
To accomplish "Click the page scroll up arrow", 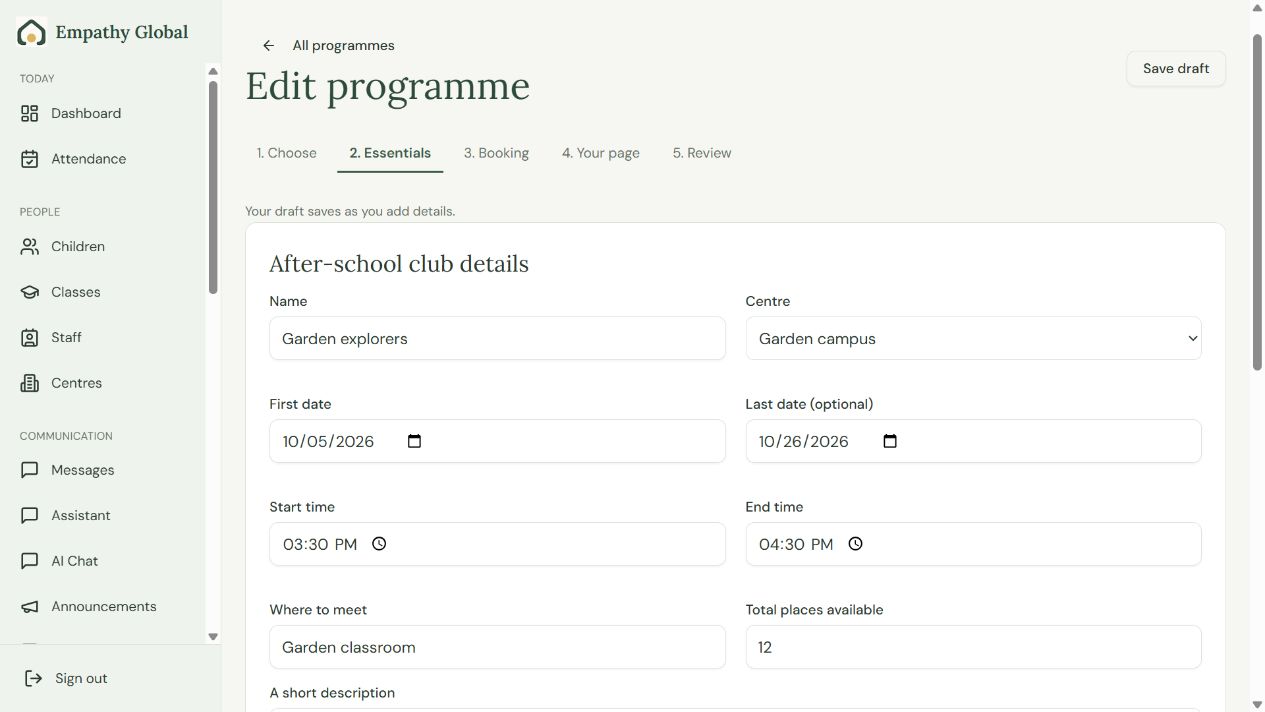I will click(1258, 7).
